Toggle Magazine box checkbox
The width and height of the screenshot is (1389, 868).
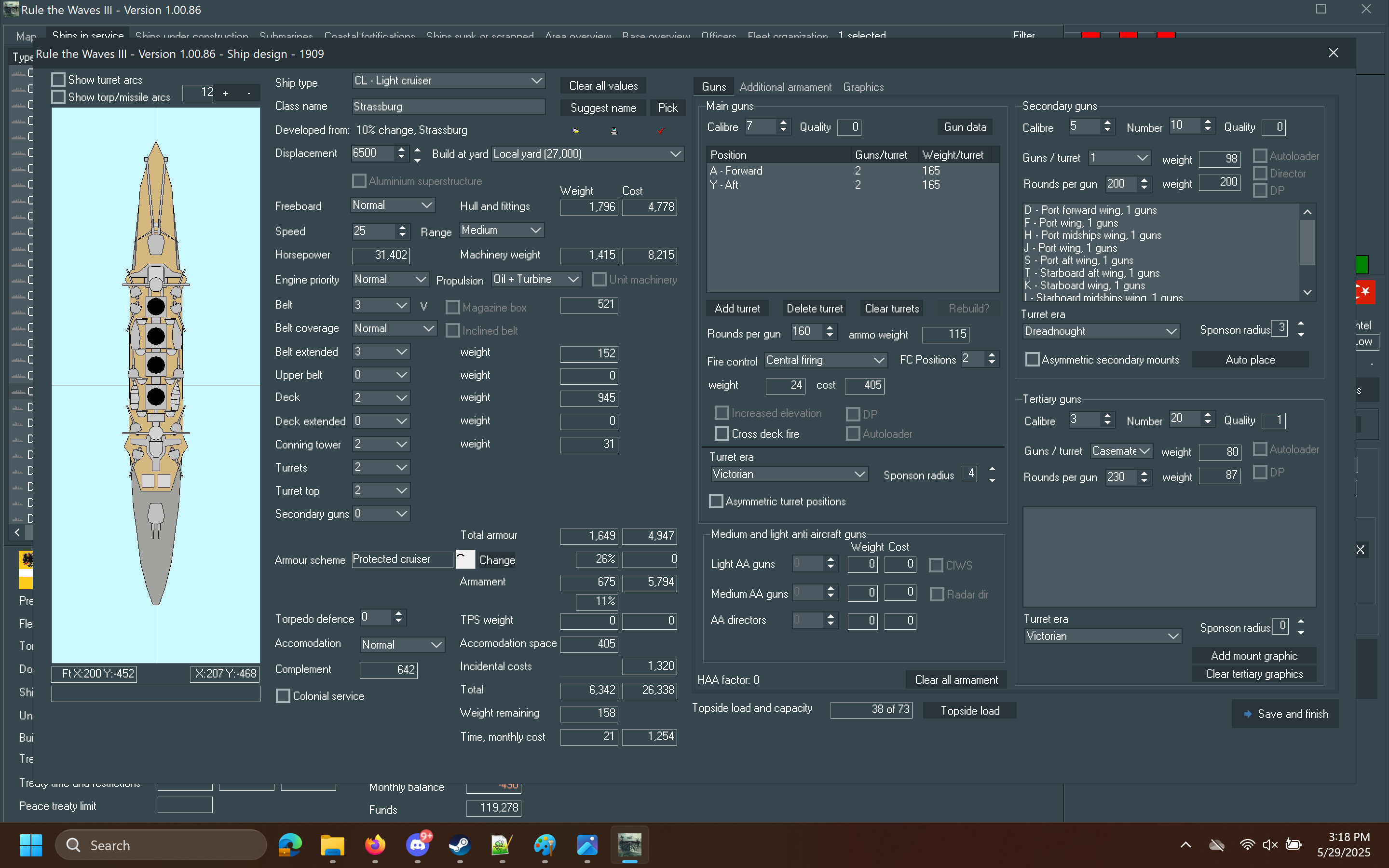pos(452,307)
